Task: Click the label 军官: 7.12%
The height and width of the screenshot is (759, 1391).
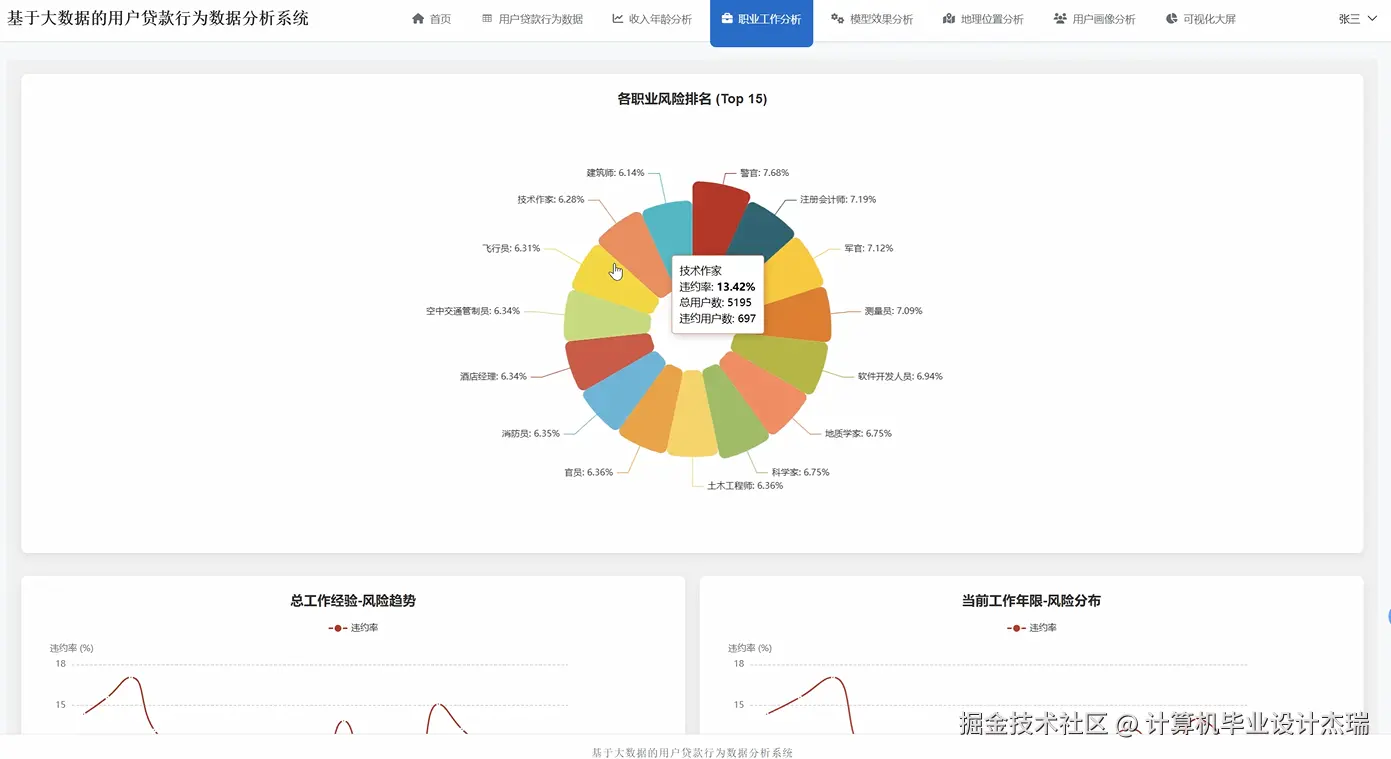Action: (x=869, y=248)
